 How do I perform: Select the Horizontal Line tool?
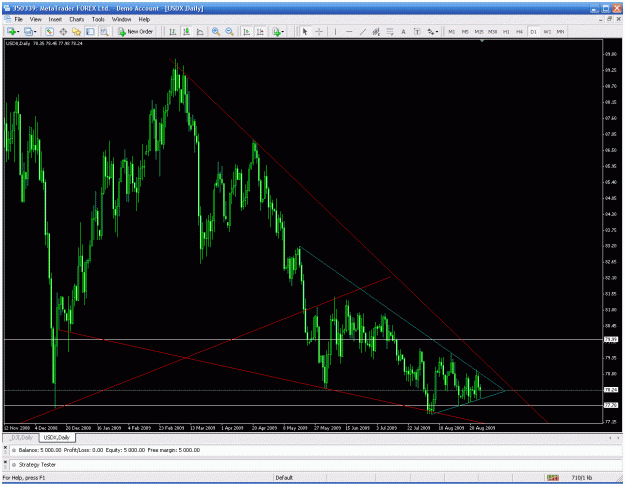tap(349, 31)
